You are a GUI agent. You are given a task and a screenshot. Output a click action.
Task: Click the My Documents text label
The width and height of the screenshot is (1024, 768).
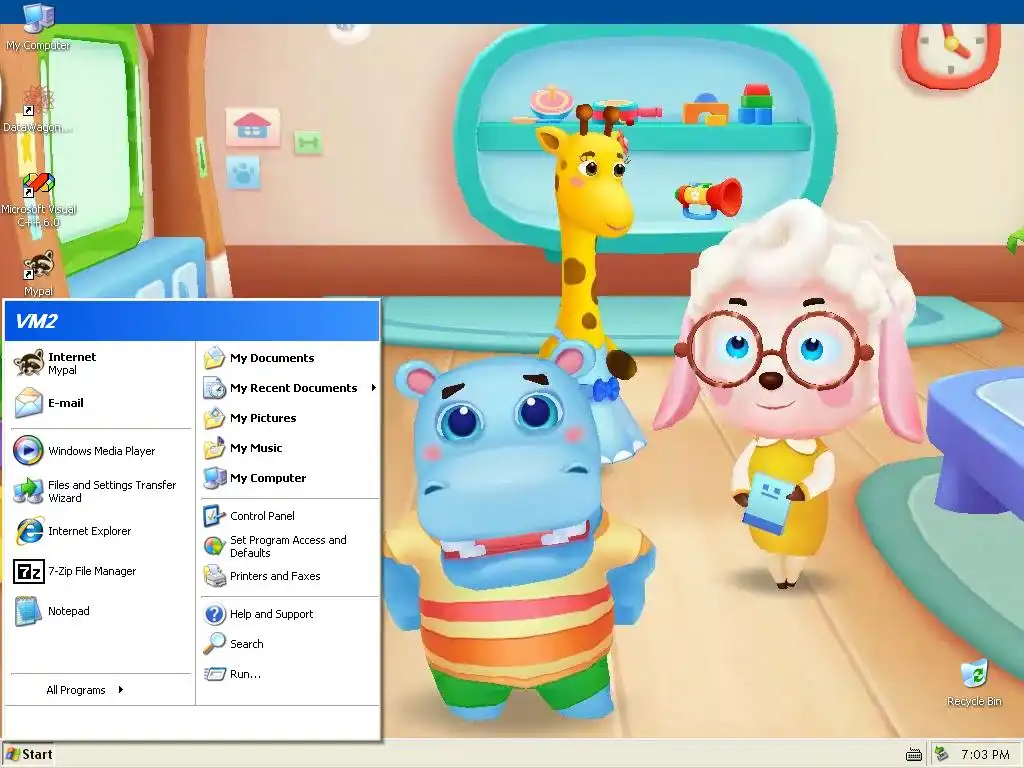(x=272, y=358)
